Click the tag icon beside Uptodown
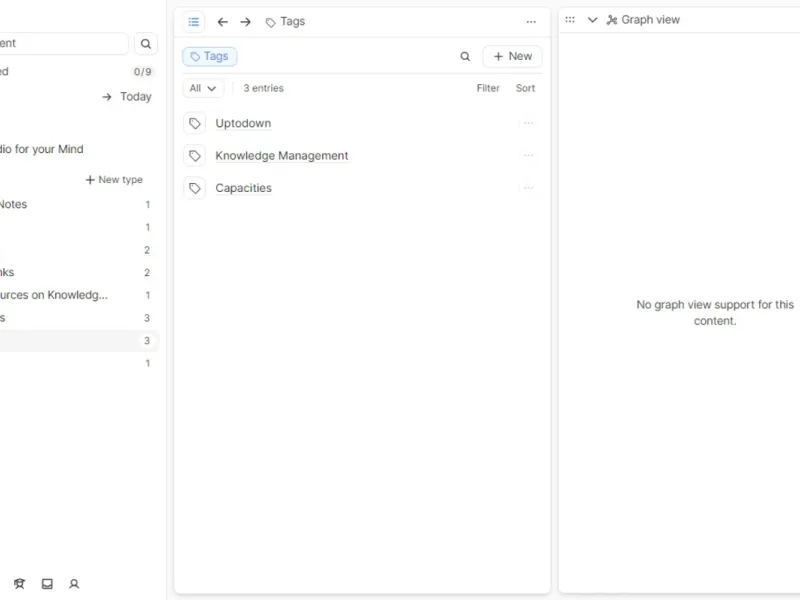The width and height of the screenshot is (800, 600). point(194,123)
